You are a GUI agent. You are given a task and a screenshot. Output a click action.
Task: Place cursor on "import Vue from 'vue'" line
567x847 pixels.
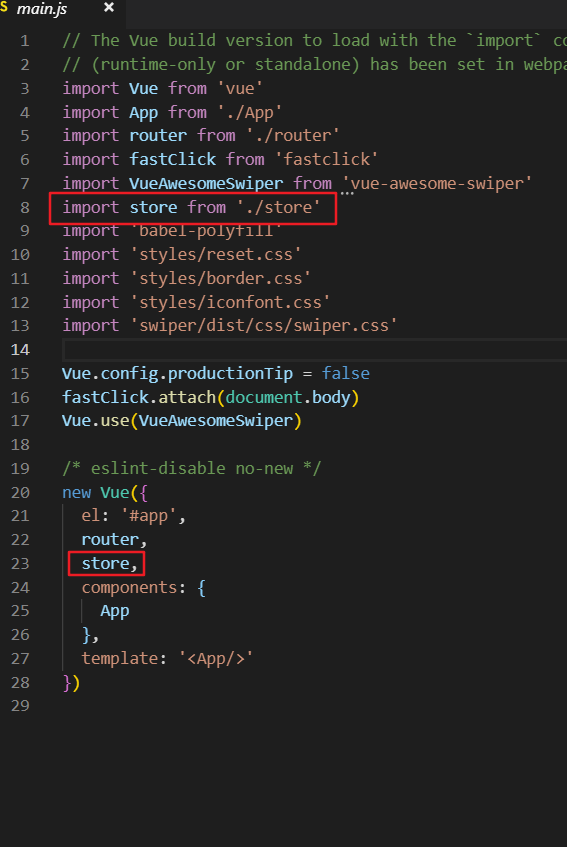[x=163, y=88]
